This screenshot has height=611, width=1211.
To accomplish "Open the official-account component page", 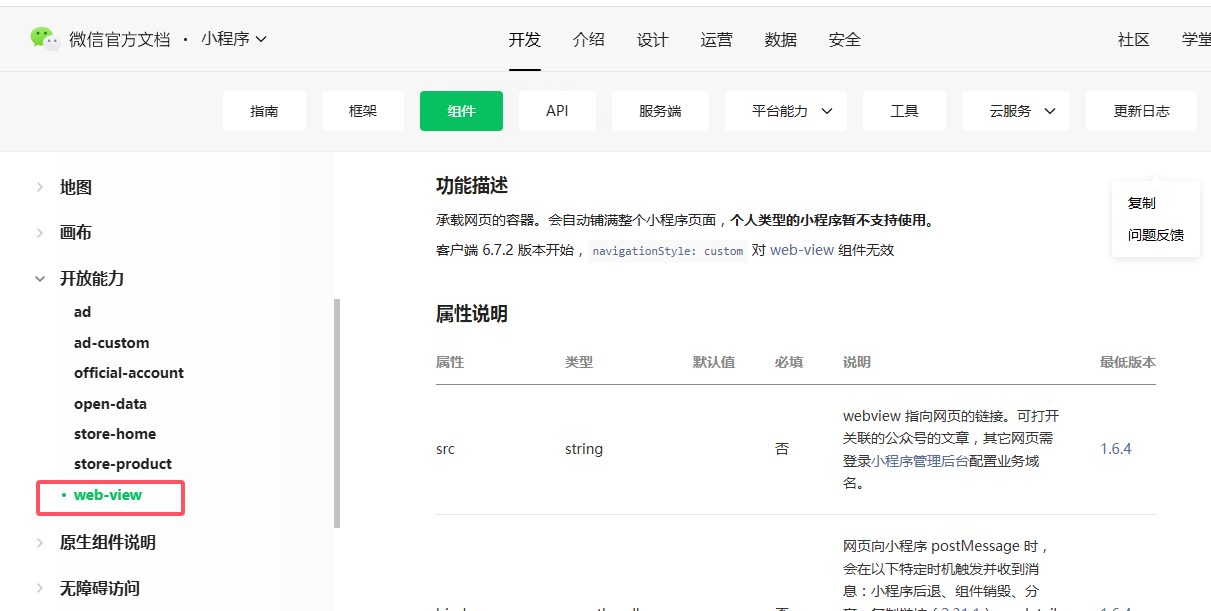I will [129, 373].
